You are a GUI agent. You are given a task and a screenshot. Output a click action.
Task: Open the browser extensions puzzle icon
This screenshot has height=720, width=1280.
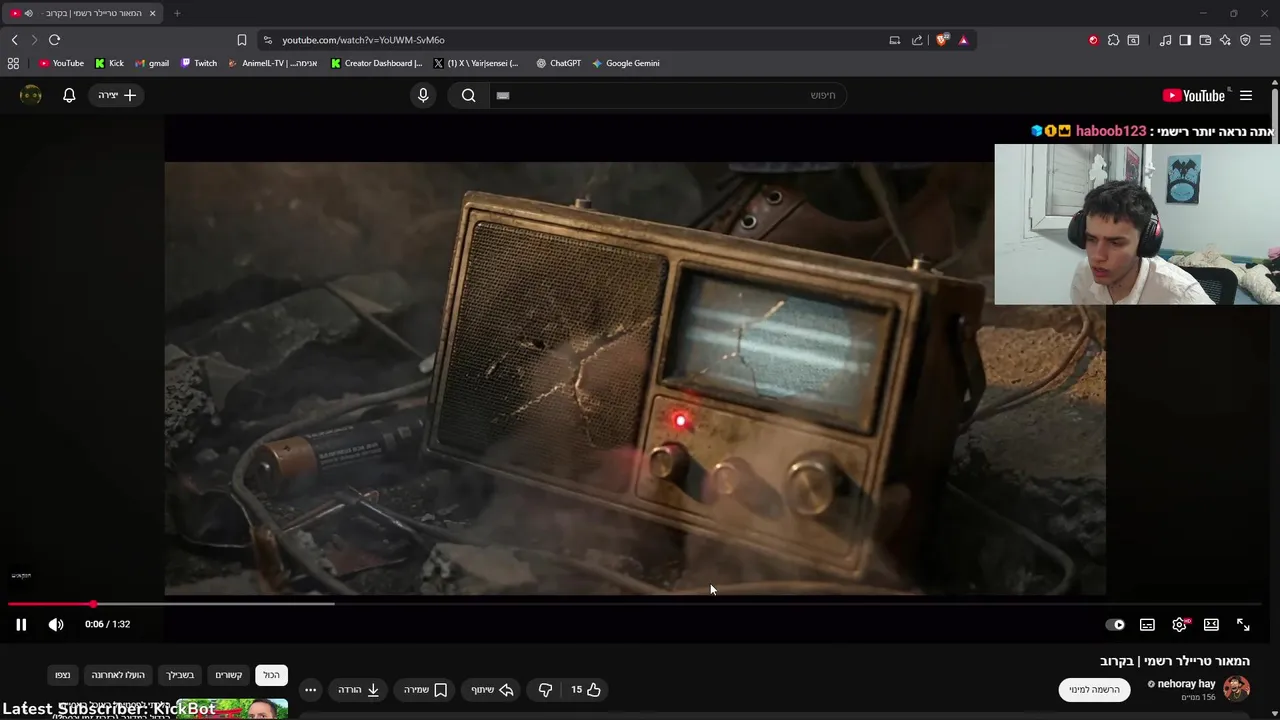1113,40
